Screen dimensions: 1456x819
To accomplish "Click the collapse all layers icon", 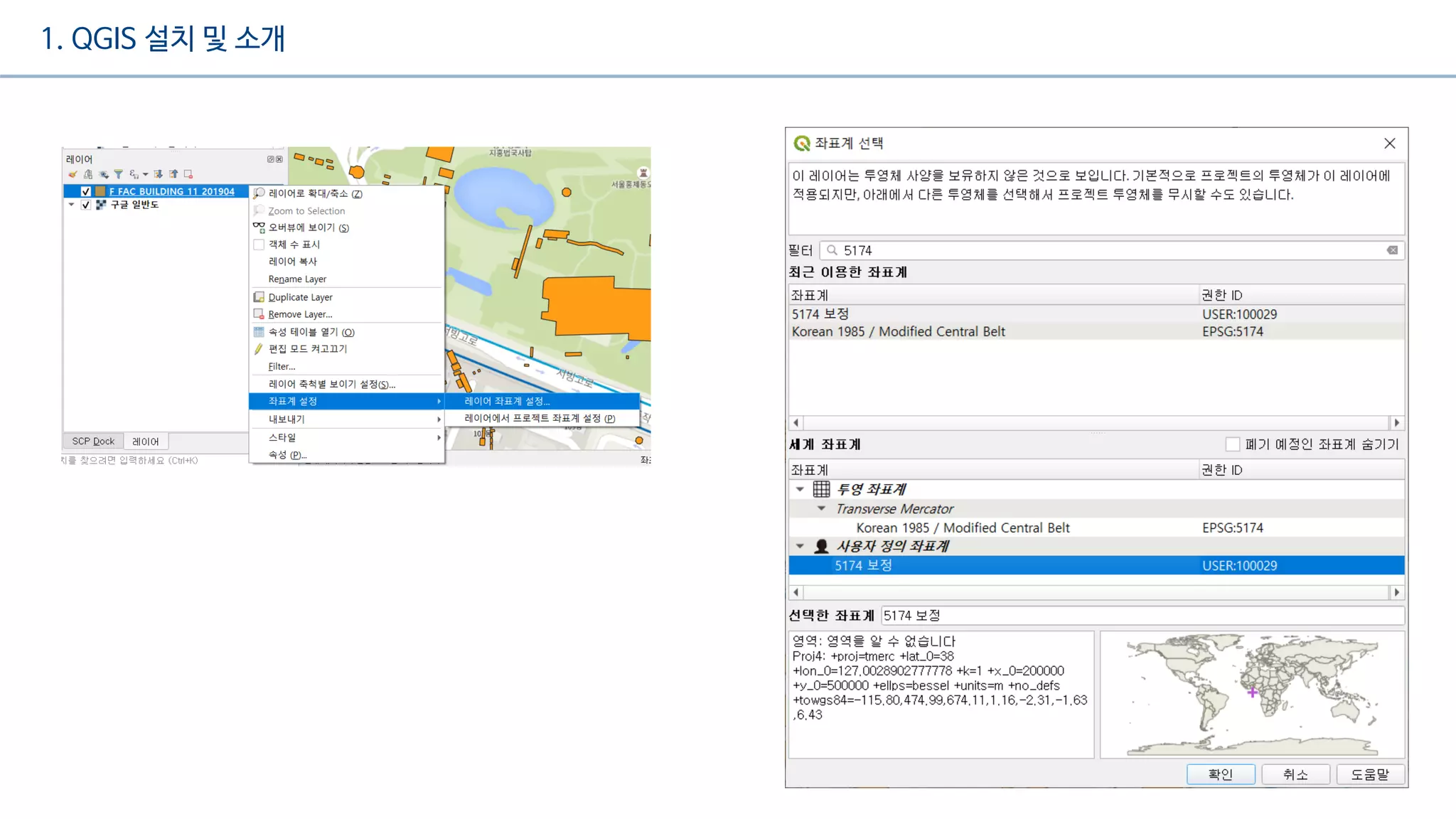I will coord(173,174).
